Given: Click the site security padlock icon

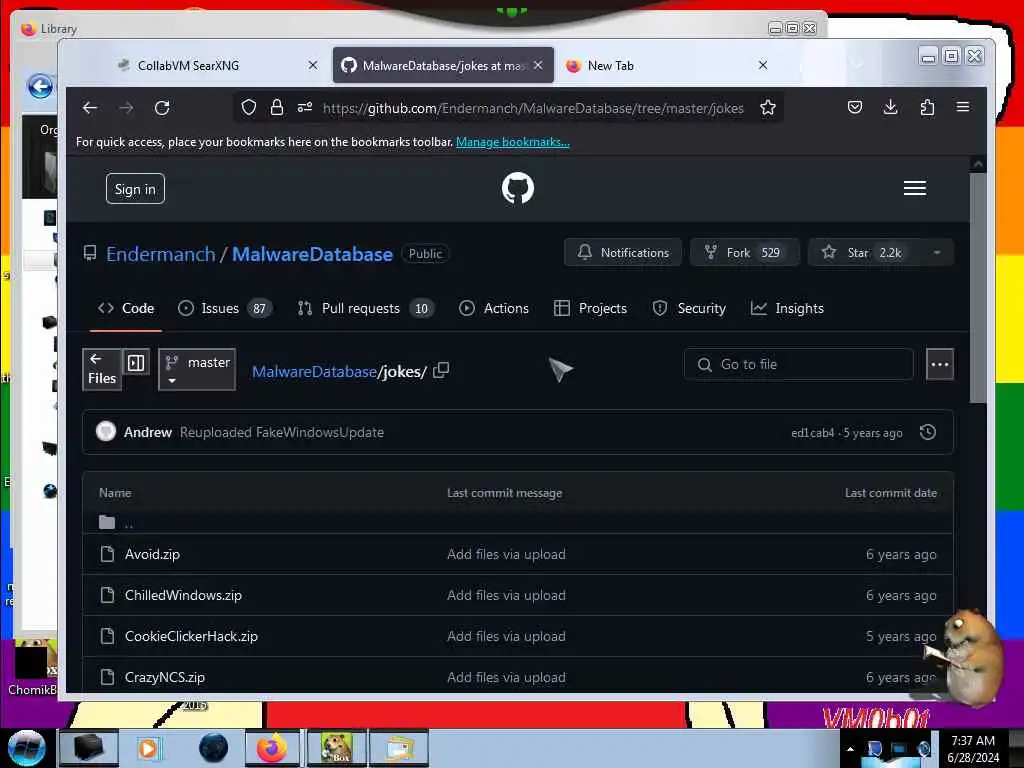Looking at the screenshot, I should click(x=277, y=108).
